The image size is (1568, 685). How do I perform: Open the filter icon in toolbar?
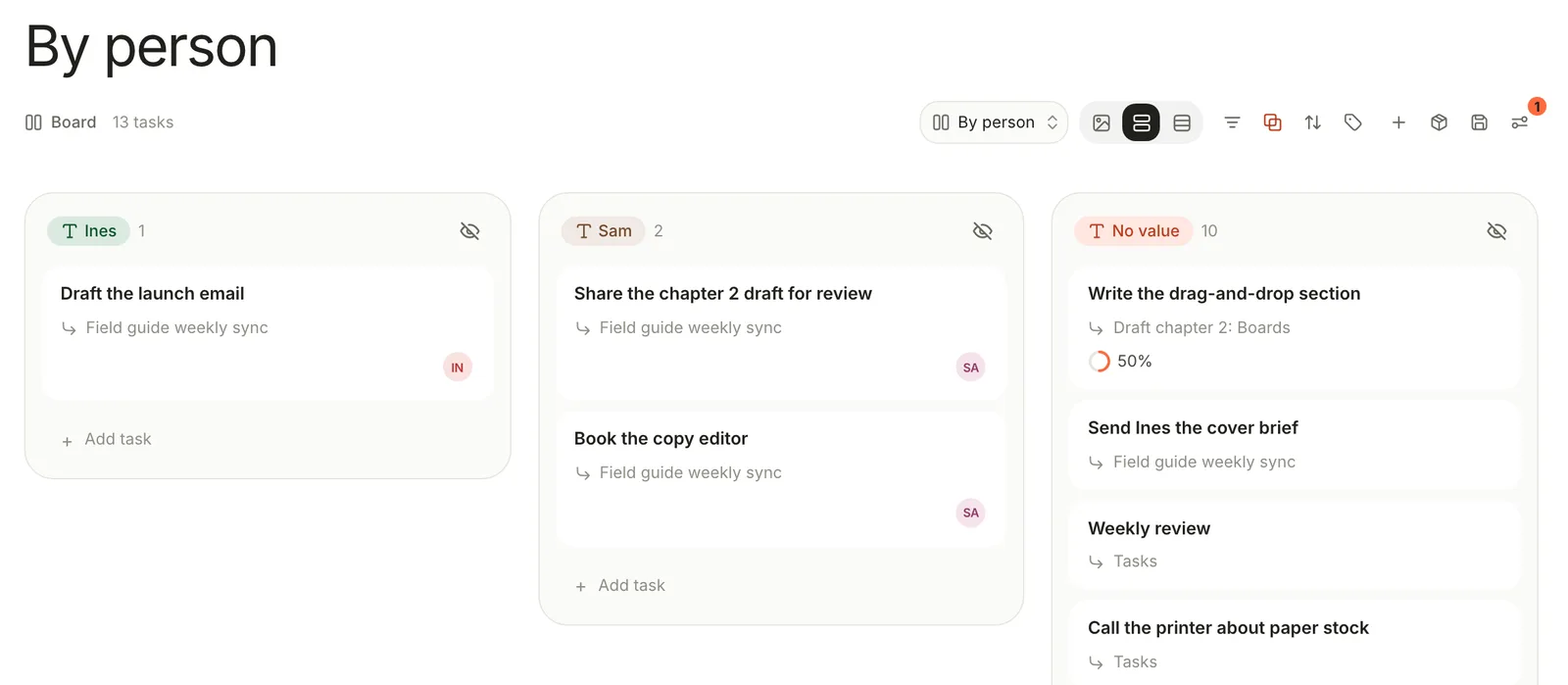[1232, 122]
